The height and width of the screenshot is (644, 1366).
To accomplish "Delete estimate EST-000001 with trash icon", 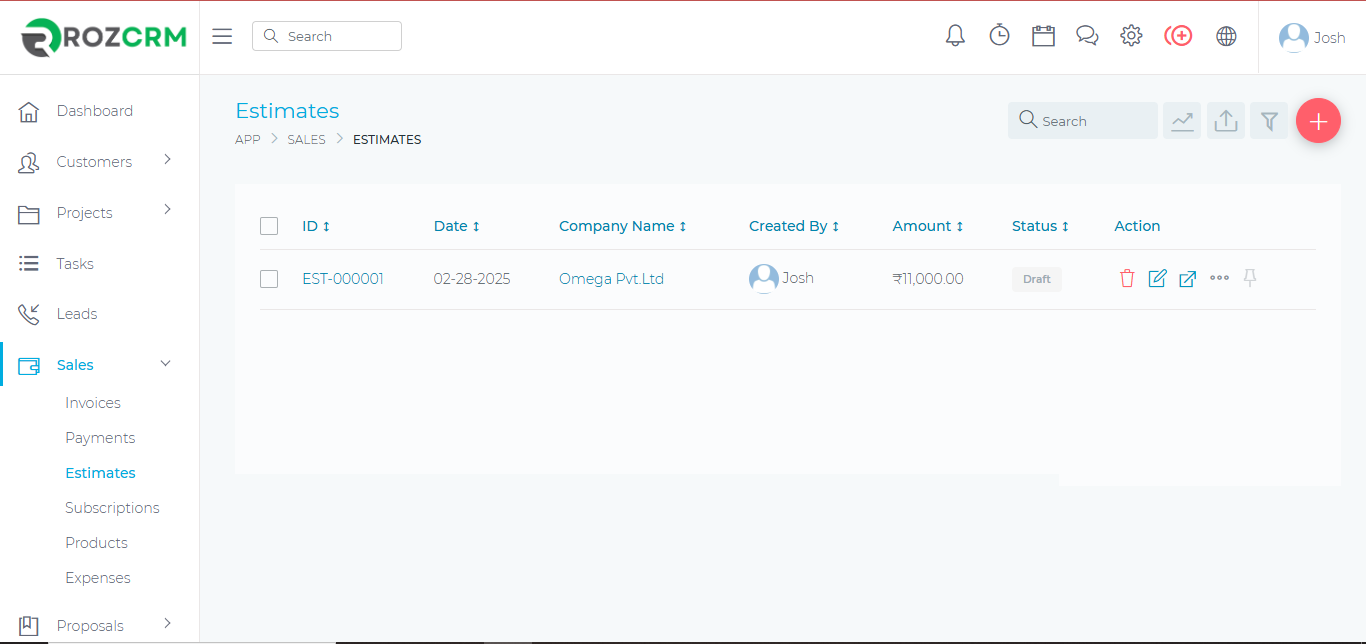I will [x=1127, y=279].
